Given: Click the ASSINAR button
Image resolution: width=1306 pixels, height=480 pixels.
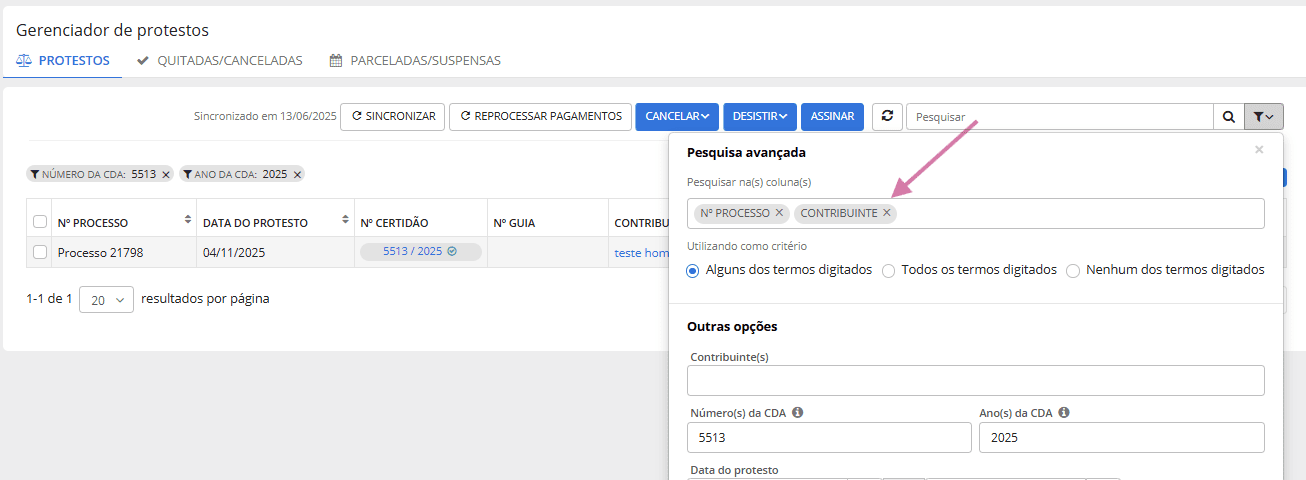Looking at the screenshot, I should (x=832, y=116).
